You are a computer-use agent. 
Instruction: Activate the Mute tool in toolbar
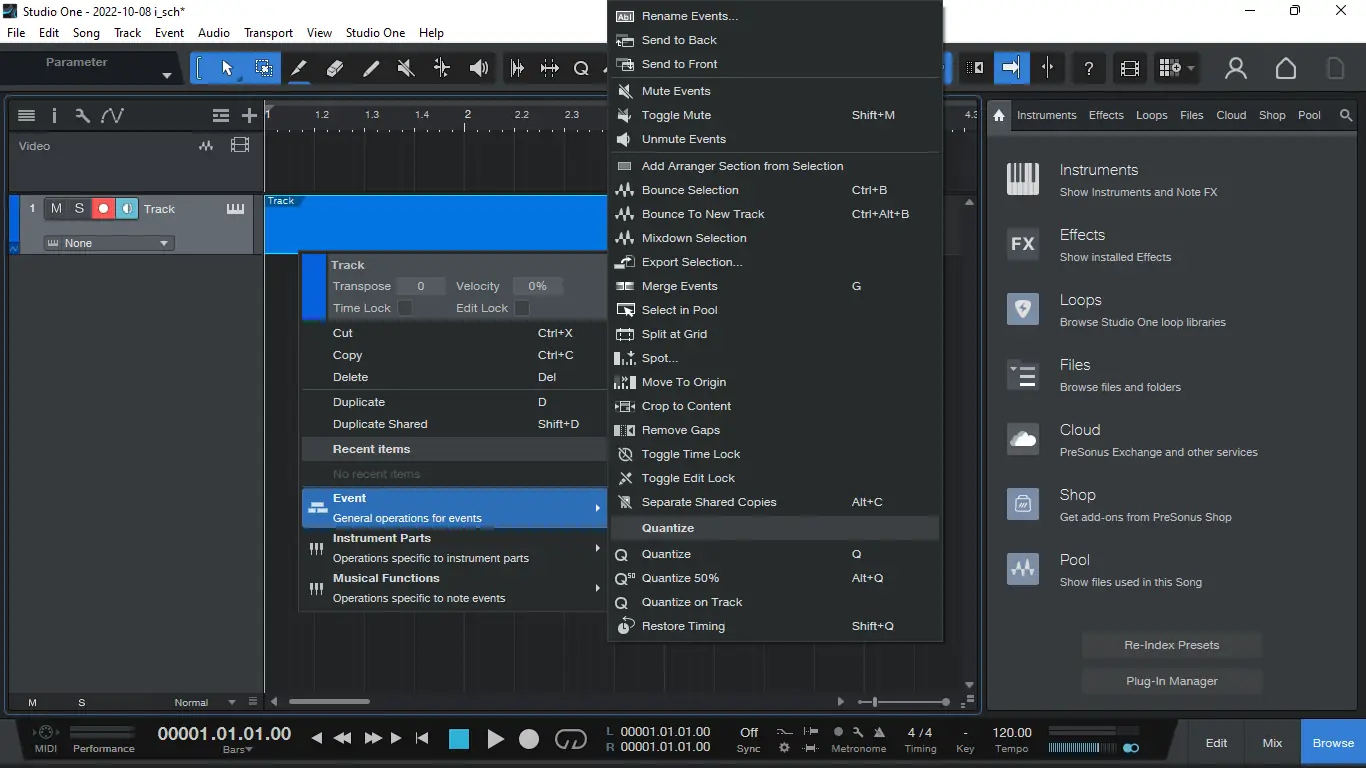coord(406,68)
